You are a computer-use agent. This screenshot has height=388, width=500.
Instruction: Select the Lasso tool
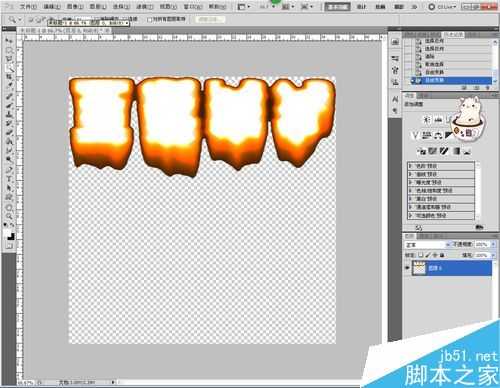pyautogui.click(x=9, y=59)
